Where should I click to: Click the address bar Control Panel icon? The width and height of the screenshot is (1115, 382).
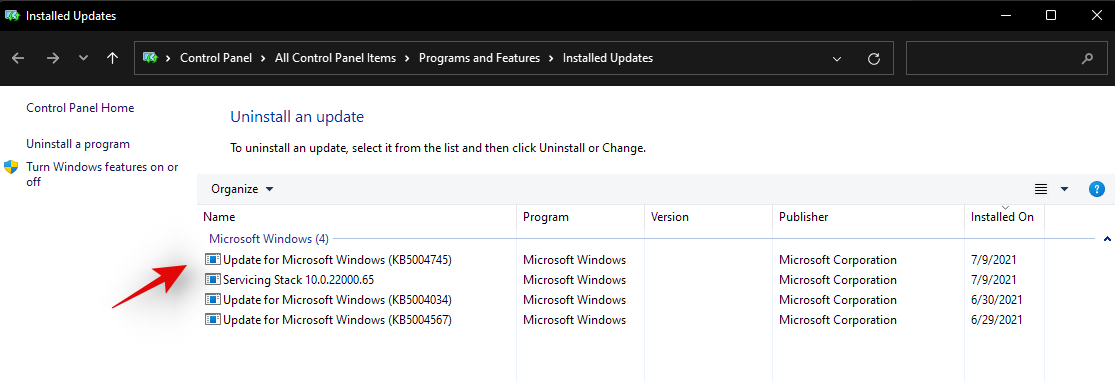(x=150, y=58)
